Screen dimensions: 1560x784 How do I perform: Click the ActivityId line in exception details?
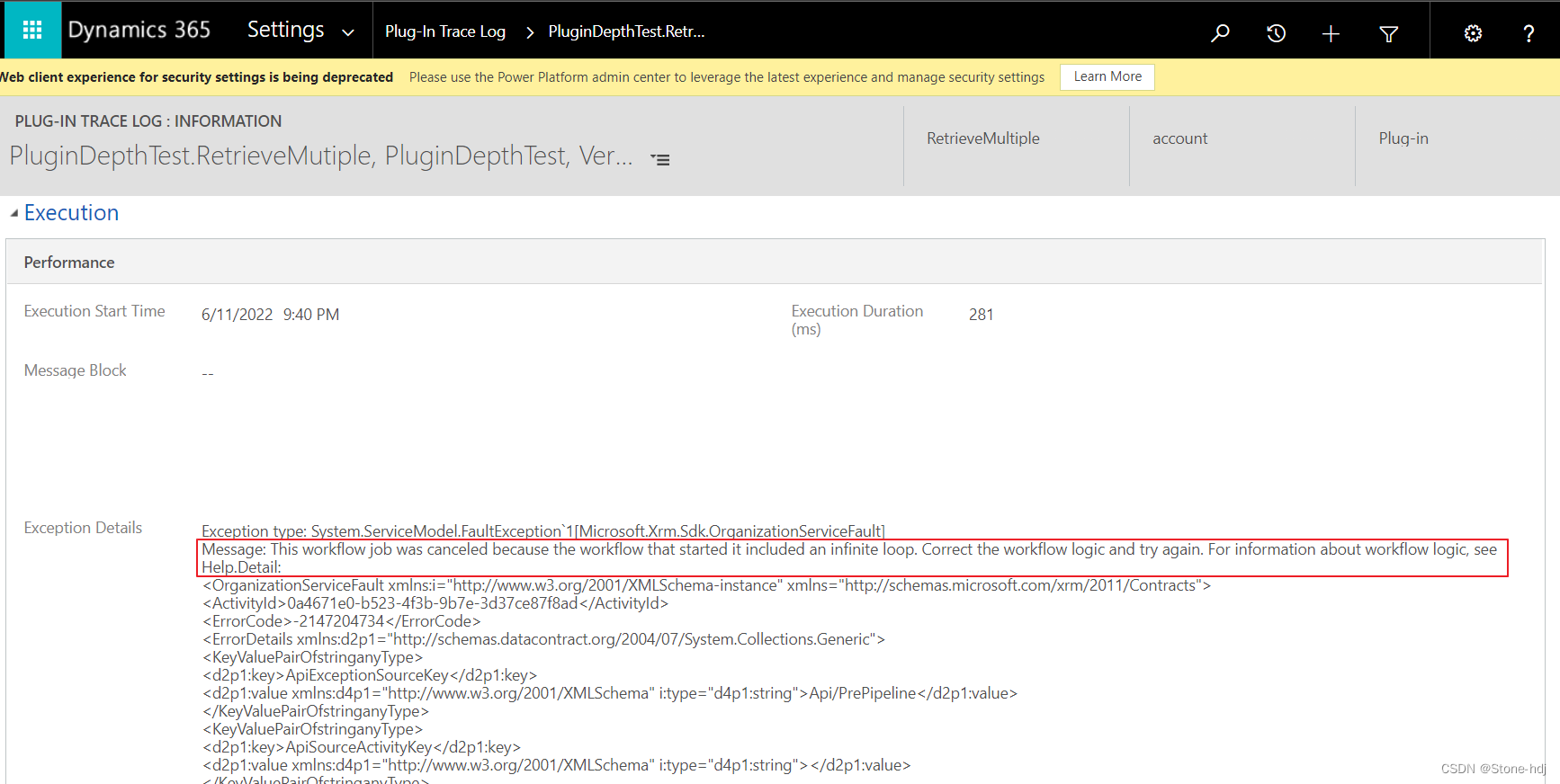(435, 603)
